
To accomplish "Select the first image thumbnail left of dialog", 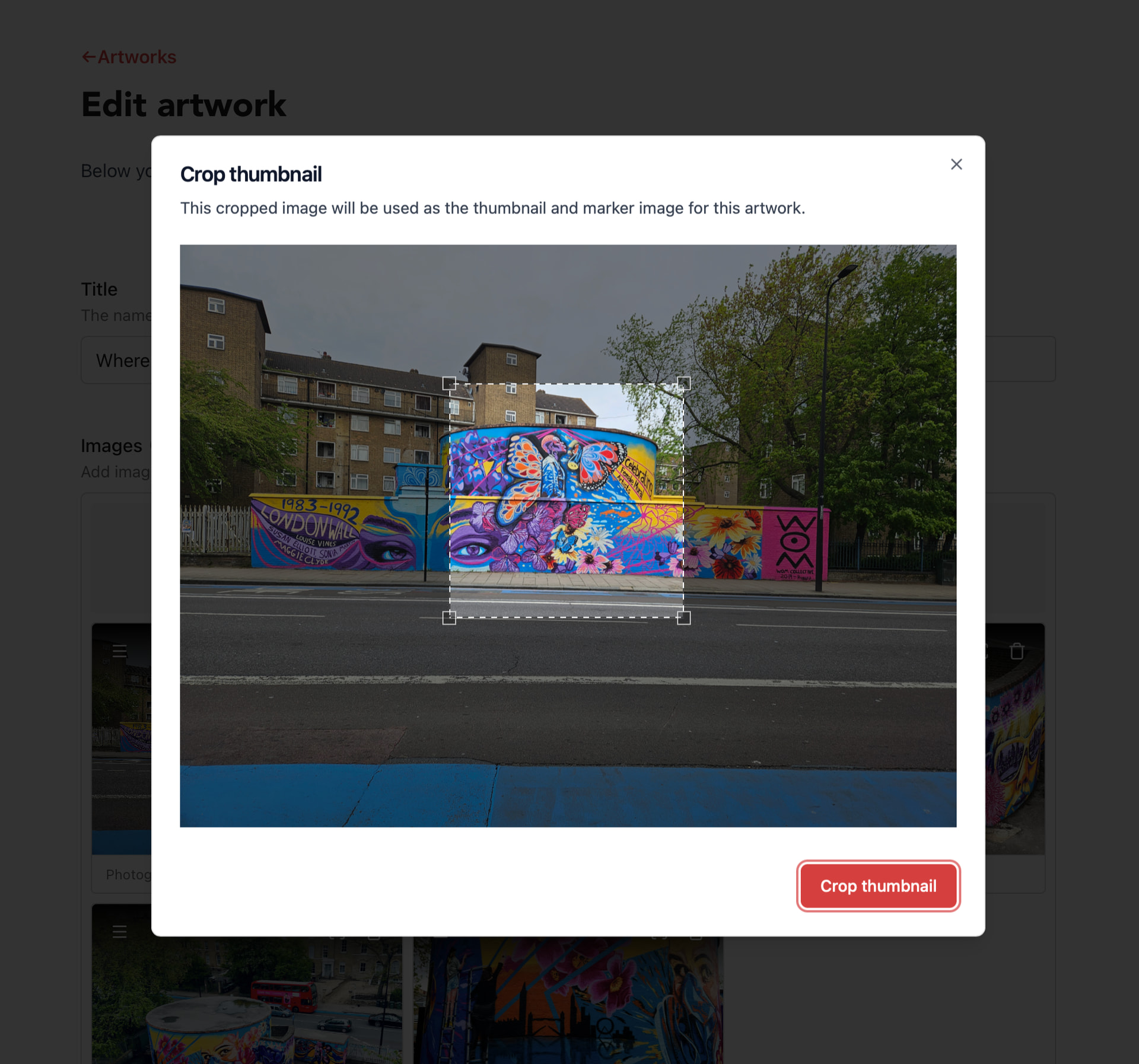I will click(x=122, y=739).
